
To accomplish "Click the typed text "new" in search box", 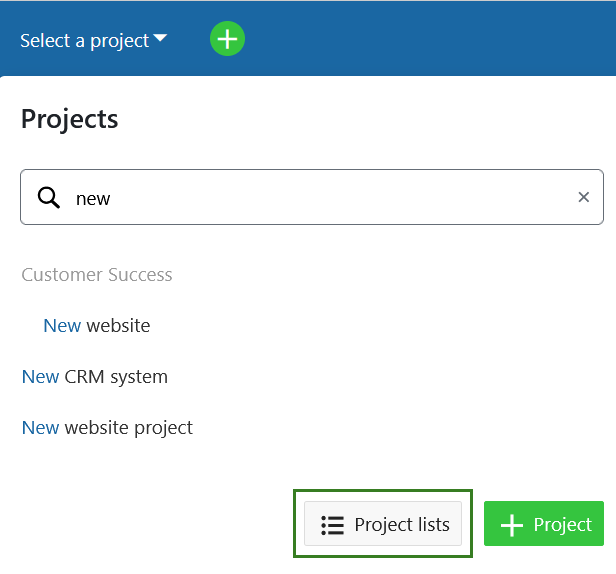I will coord(93,198).
